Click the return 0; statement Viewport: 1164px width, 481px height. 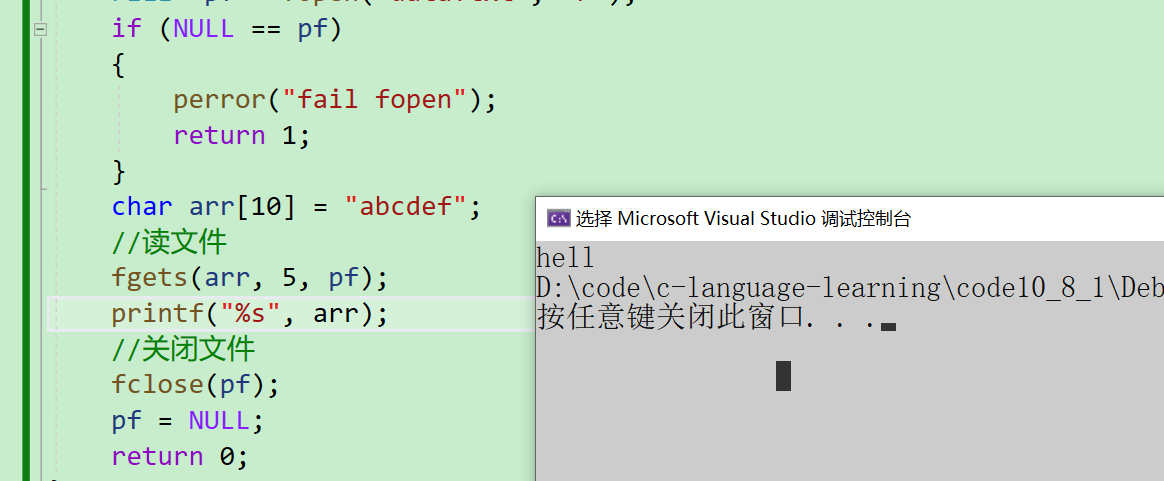click(179, 456)
